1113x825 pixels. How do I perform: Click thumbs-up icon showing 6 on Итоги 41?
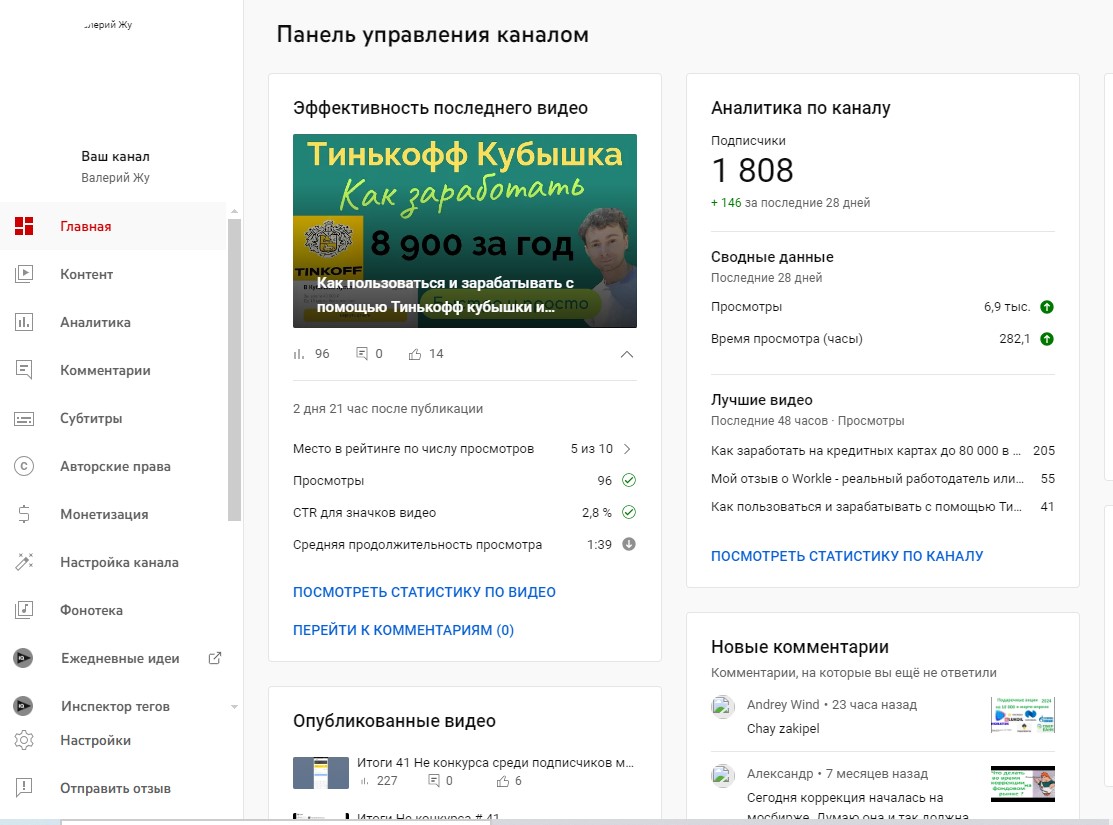[503, 781]
